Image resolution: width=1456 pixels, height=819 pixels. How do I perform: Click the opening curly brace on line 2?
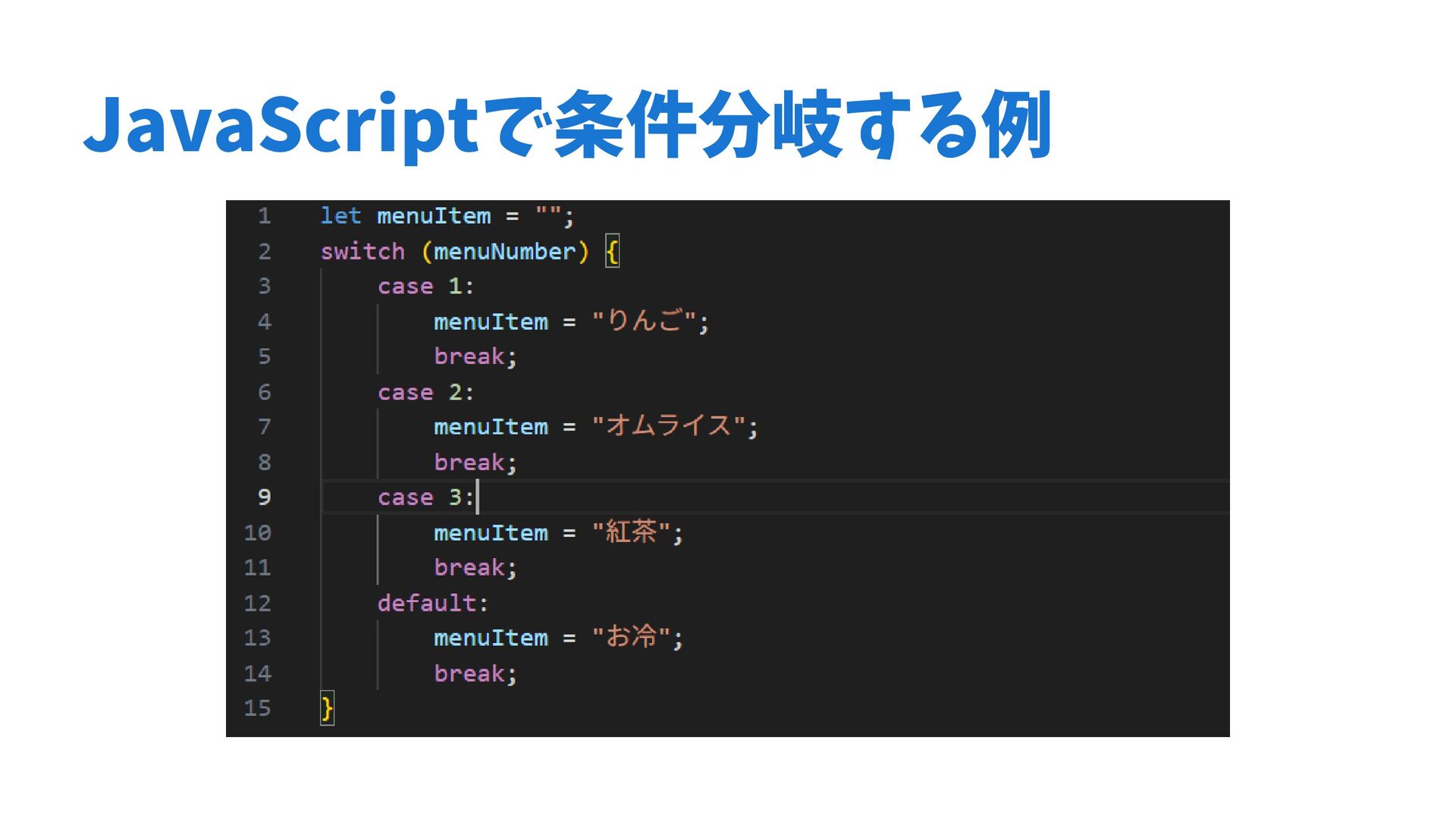point(613,252)
